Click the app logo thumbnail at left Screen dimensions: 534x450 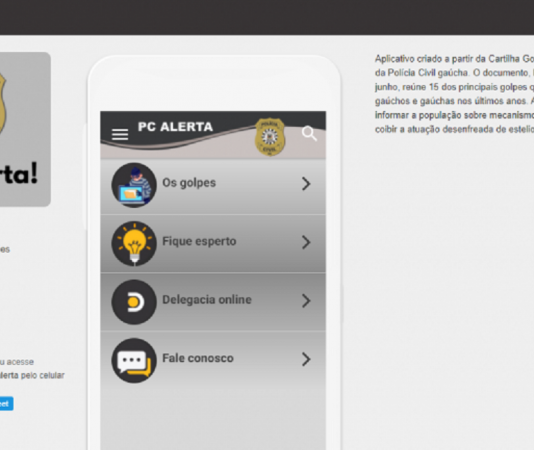[x=24, y=129]
